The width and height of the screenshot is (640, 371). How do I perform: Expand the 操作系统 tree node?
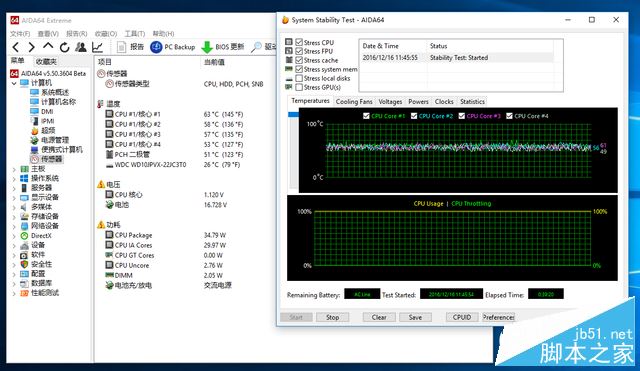[14, 178]
